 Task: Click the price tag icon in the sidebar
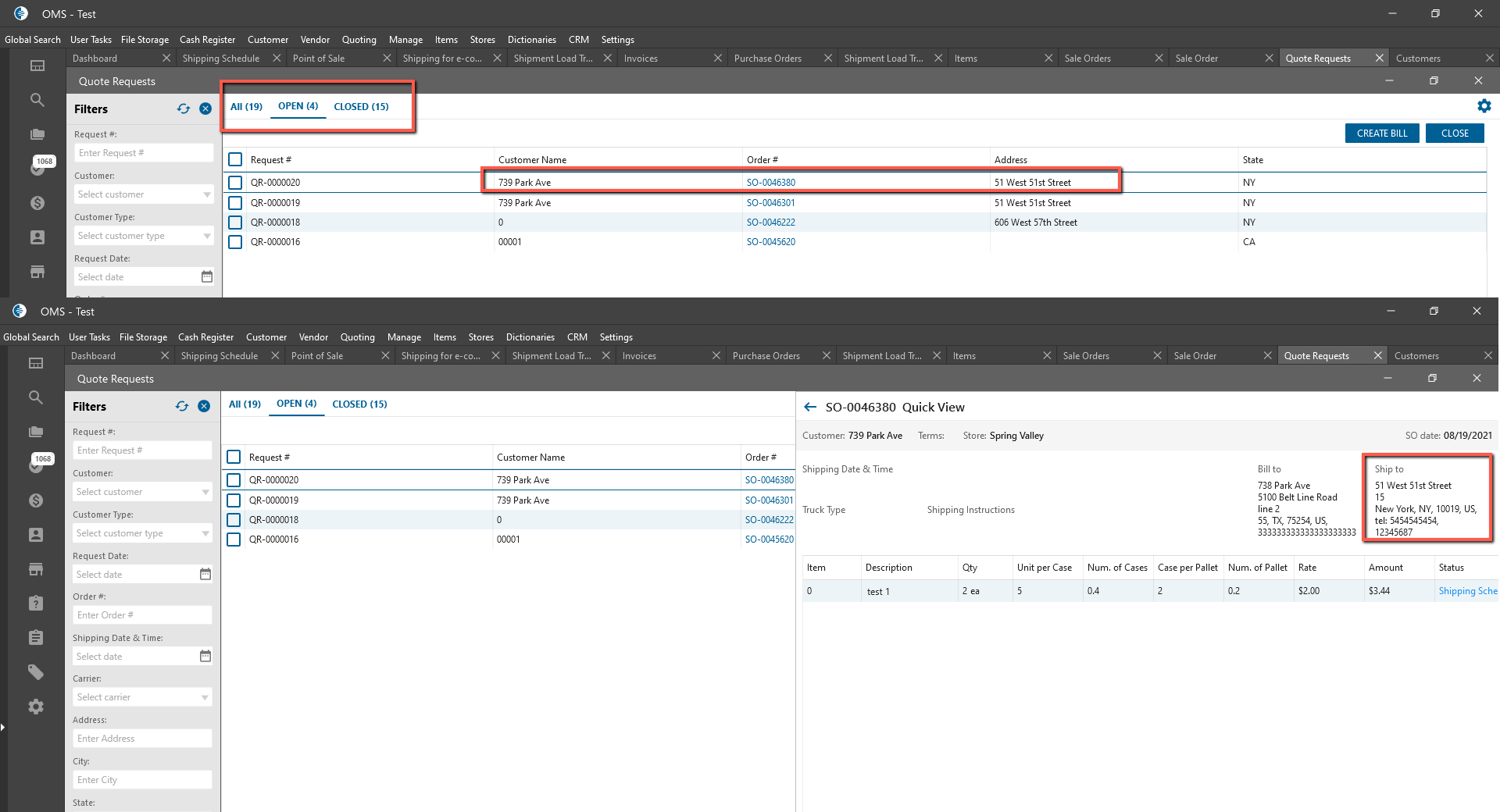36,672
